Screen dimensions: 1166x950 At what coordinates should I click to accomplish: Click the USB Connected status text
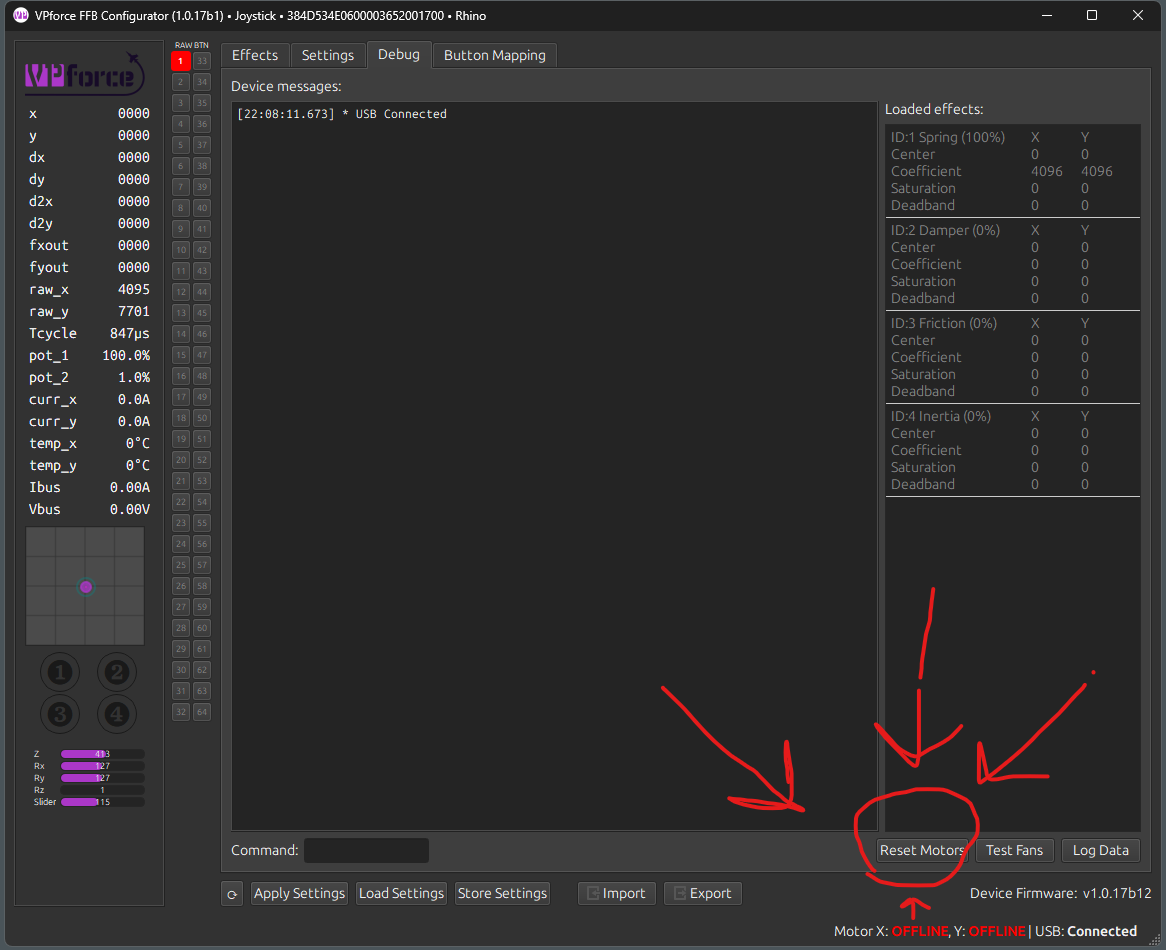coord(1086,931)
